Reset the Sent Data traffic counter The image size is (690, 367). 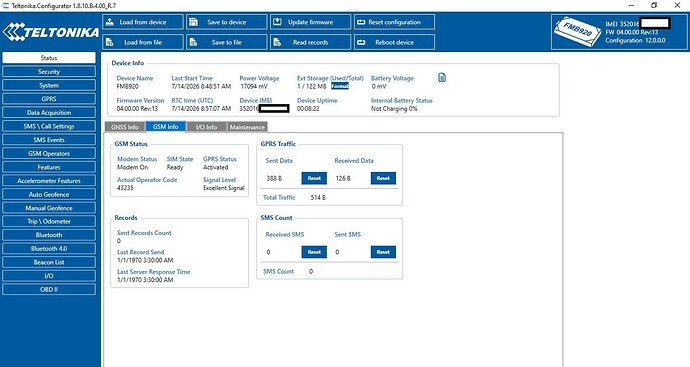coord(314,178)
